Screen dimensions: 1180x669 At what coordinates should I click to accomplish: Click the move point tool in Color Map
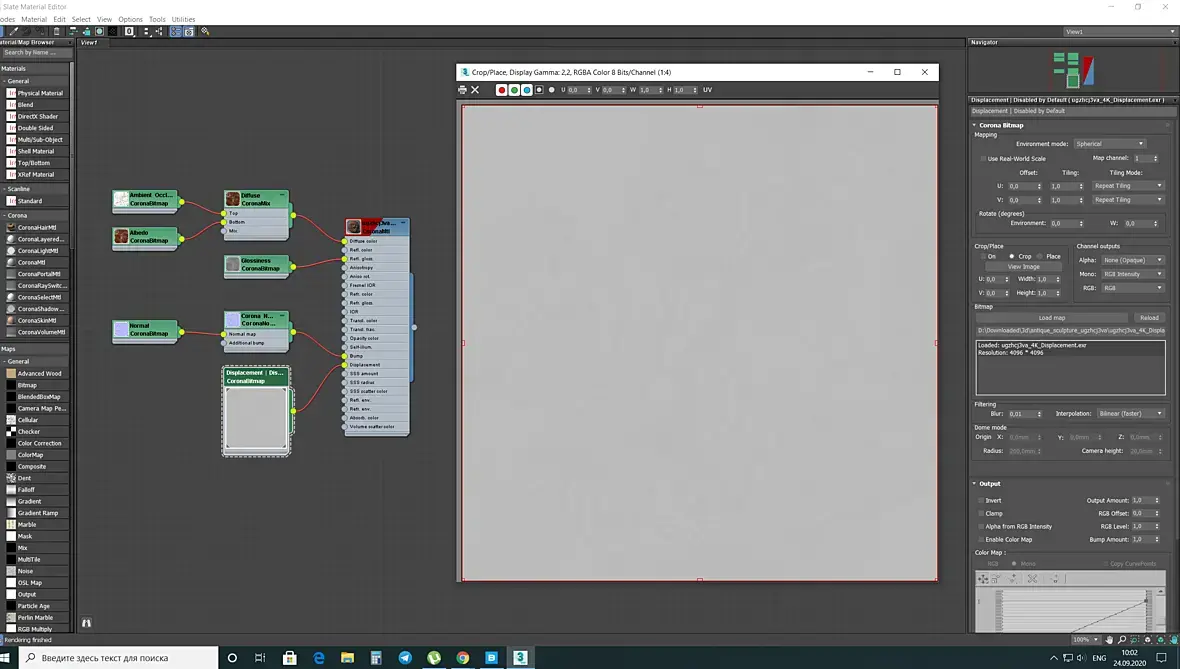pos(983,579)
